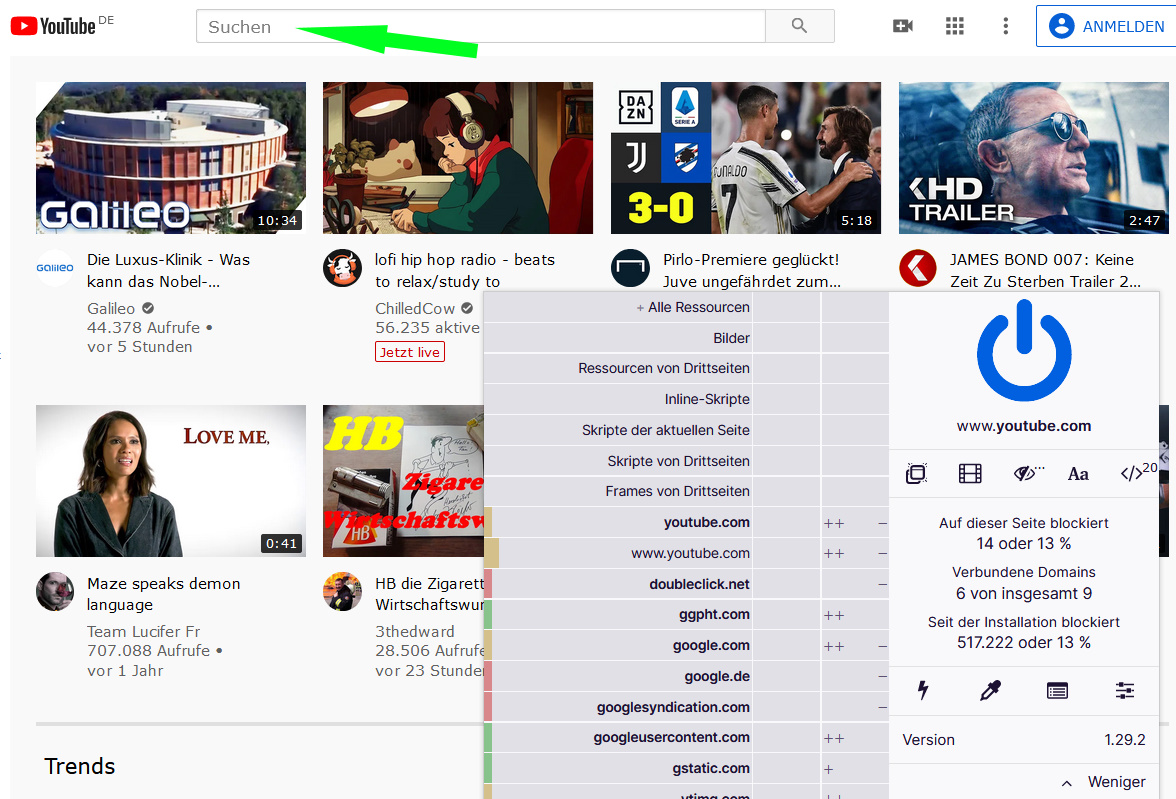This screenshot has height=799, width=1176.
Task: Open the Juventus 3-0 highlight thumbnail
Action: pos(746,158)
